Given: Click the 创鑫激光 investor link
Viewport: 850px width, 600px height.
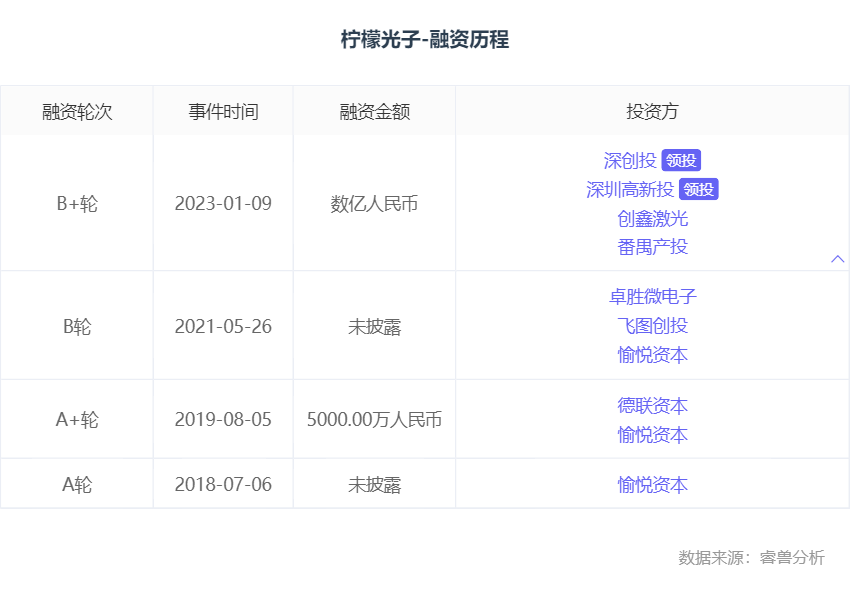Looking at the screenshot, I should pyautogui.click(x=653, y=219).
